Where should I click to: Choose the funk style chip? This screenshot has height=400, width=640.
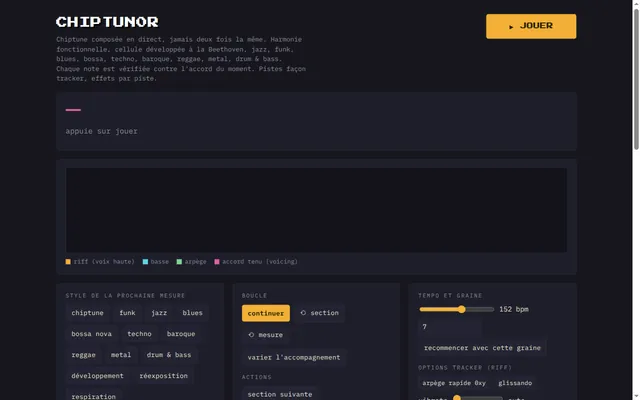pyautogui.click(x=127, y=313)
